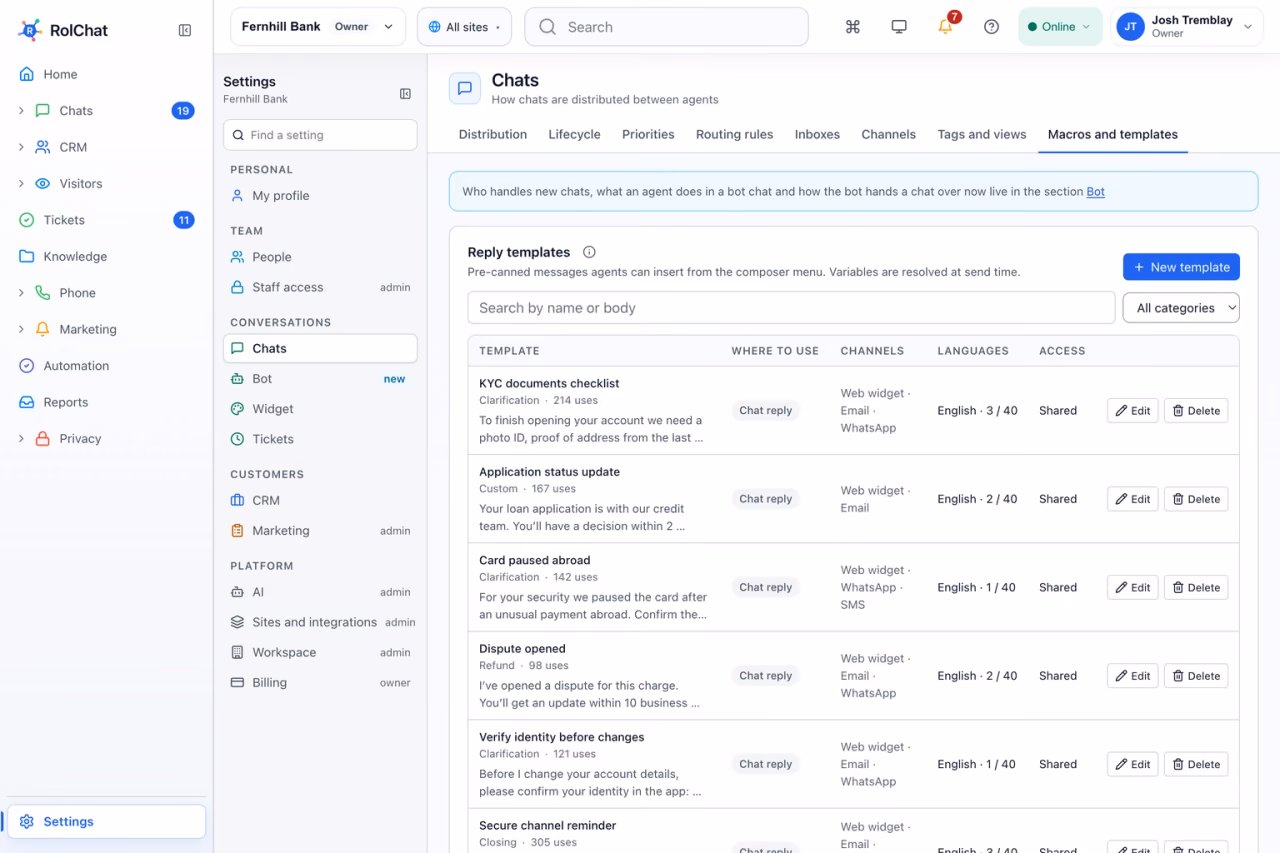
Task: Open Knowledge in the sidebar
Action: 106,256
